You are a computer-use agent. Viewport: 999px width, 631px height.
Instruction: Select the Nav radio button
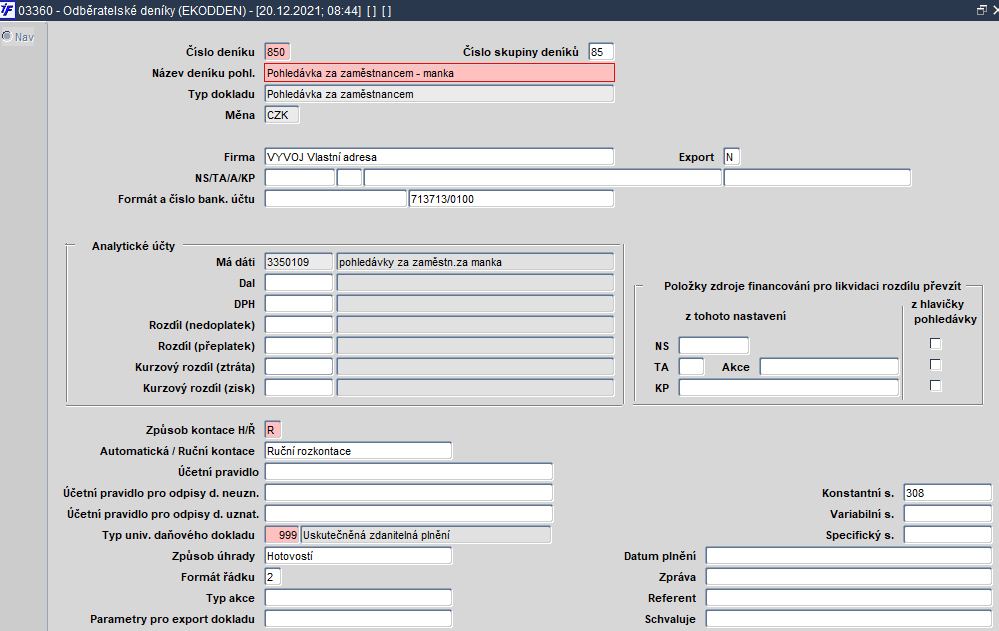[x=7, y=37]
